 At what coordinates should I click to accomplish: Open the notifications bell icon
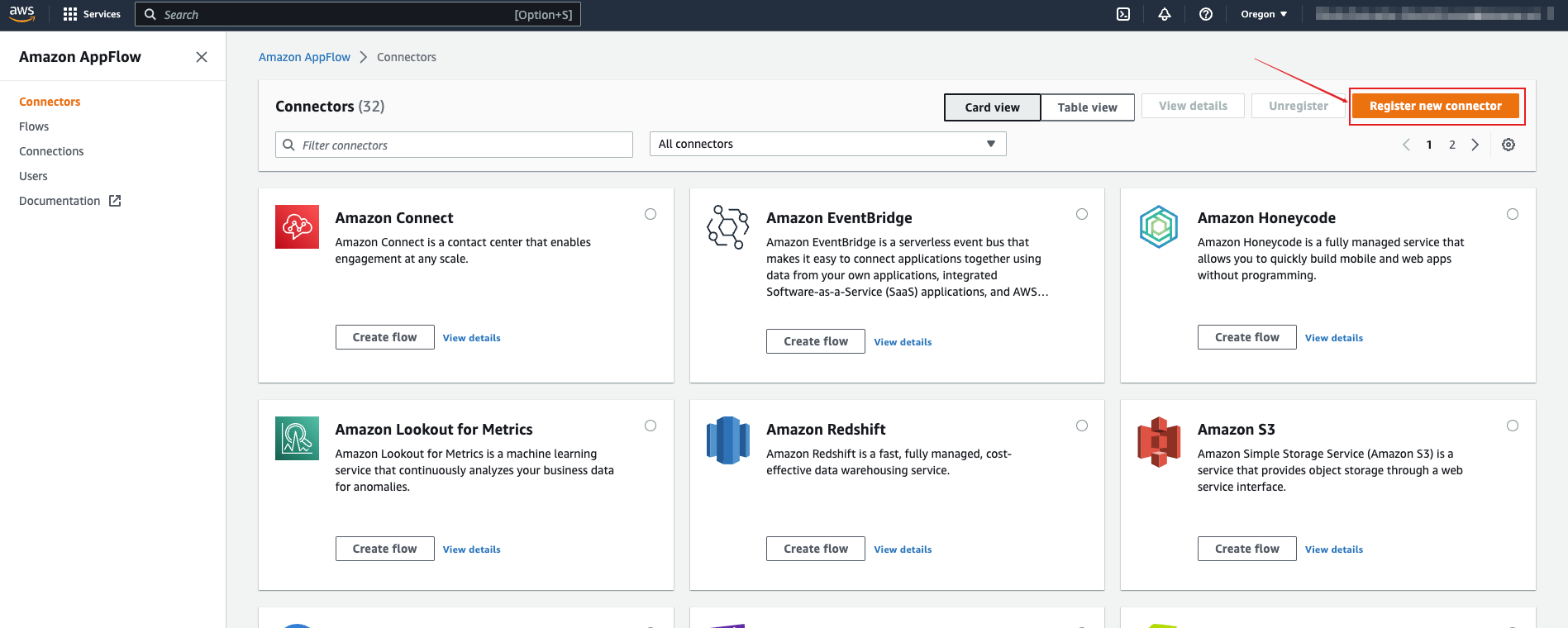1165,14
